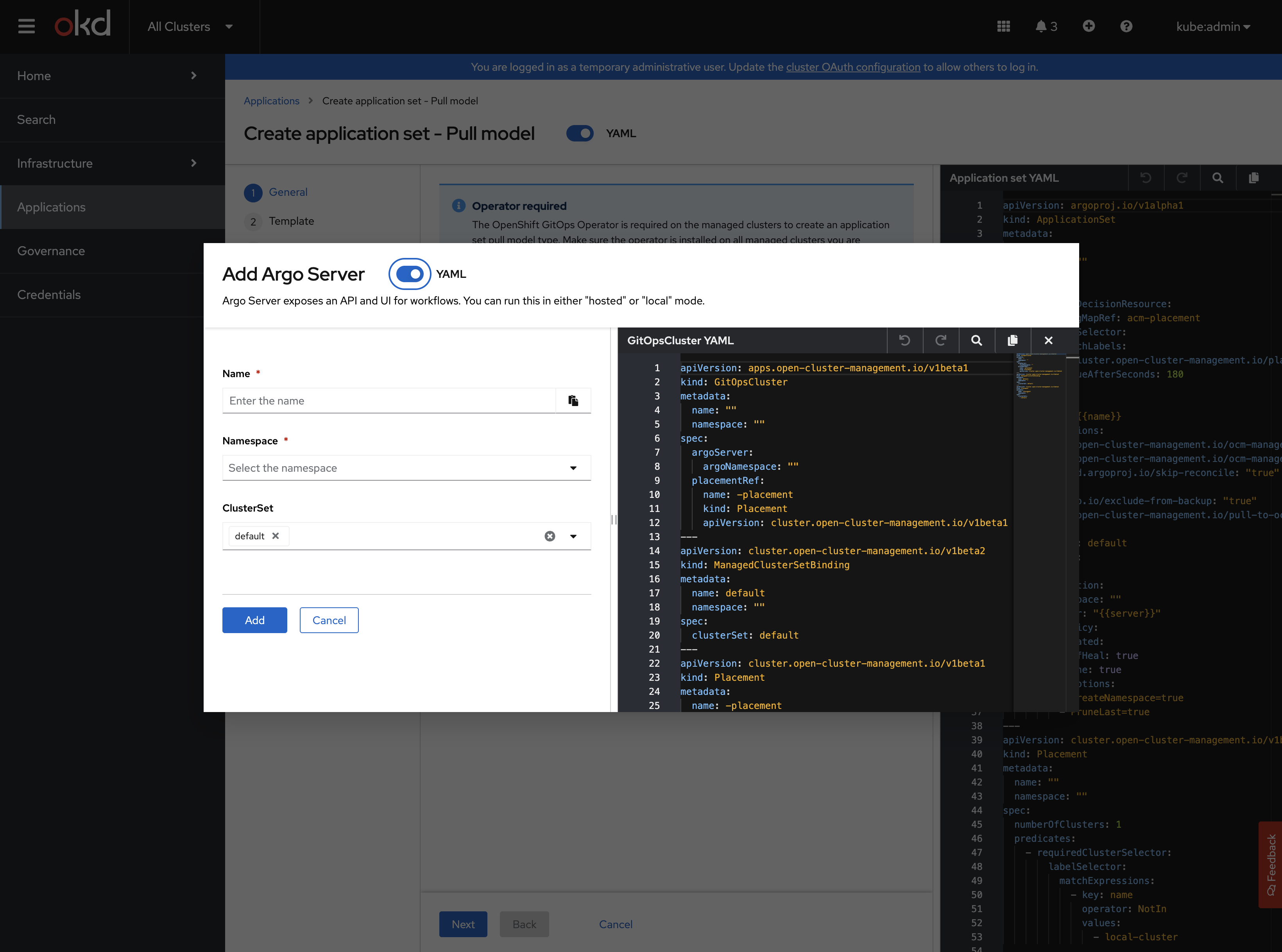The height and width of the screenshot is (952, 1282).
Task: Click the paste icon in Name field
Action: click(x=573, y=401)
